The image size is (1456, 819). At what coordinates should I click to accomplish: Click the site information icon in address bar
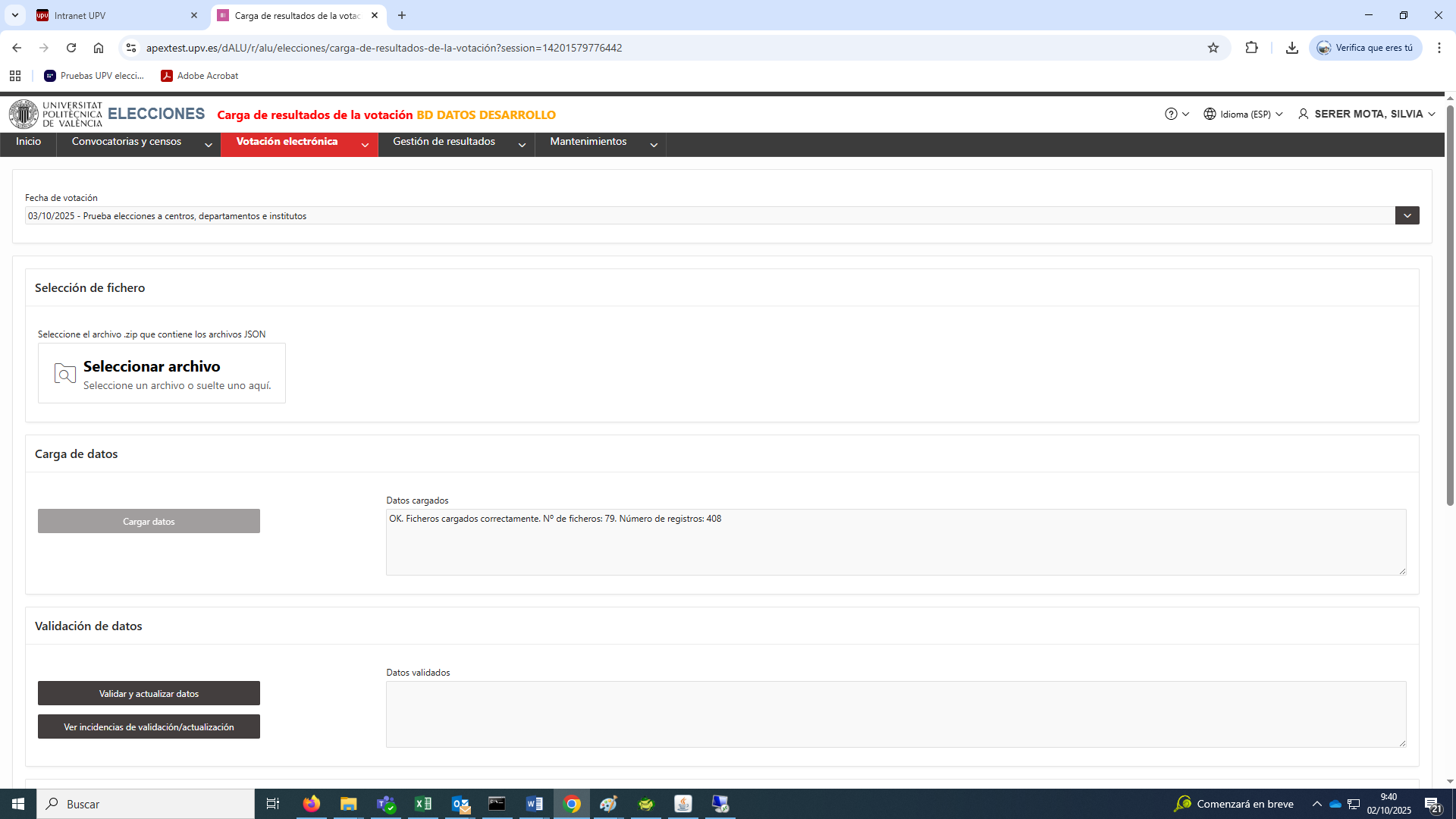pos(131,48)
